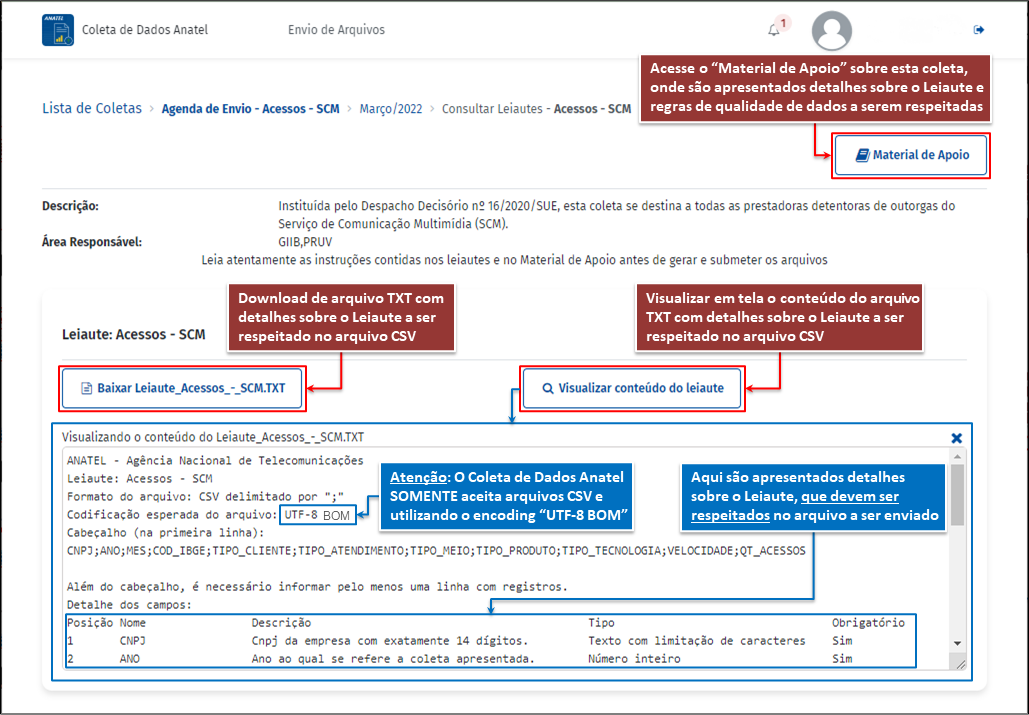The width and height of the screenshot is (1029, 715).
Task: Click the layout viewer scrollbar up arrow
Action: pyautogui.click(x=957, y=458)
